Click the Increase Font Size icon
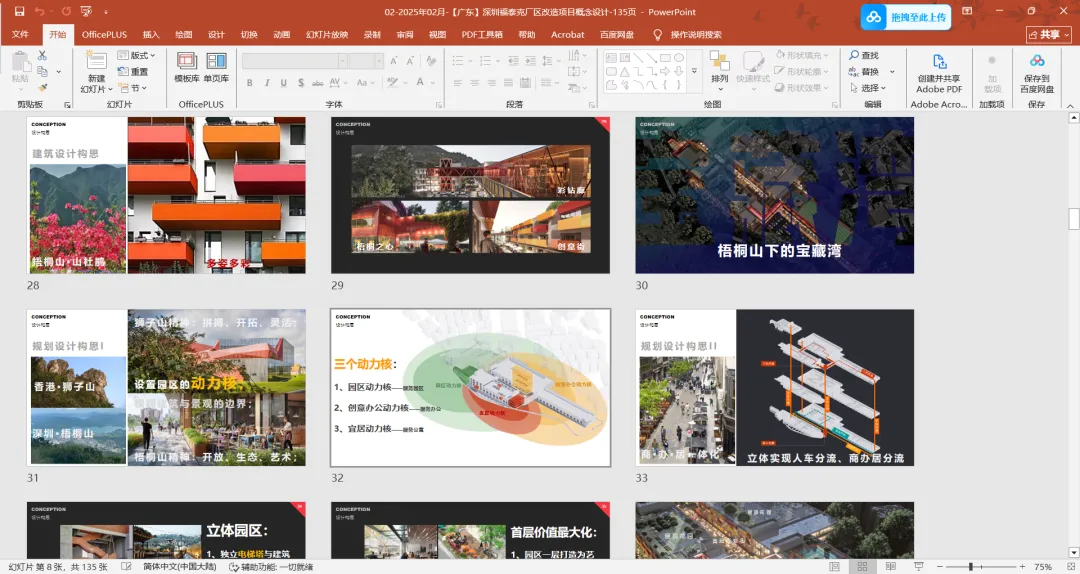Screen dimensions: 1080x574 point(394,61)
